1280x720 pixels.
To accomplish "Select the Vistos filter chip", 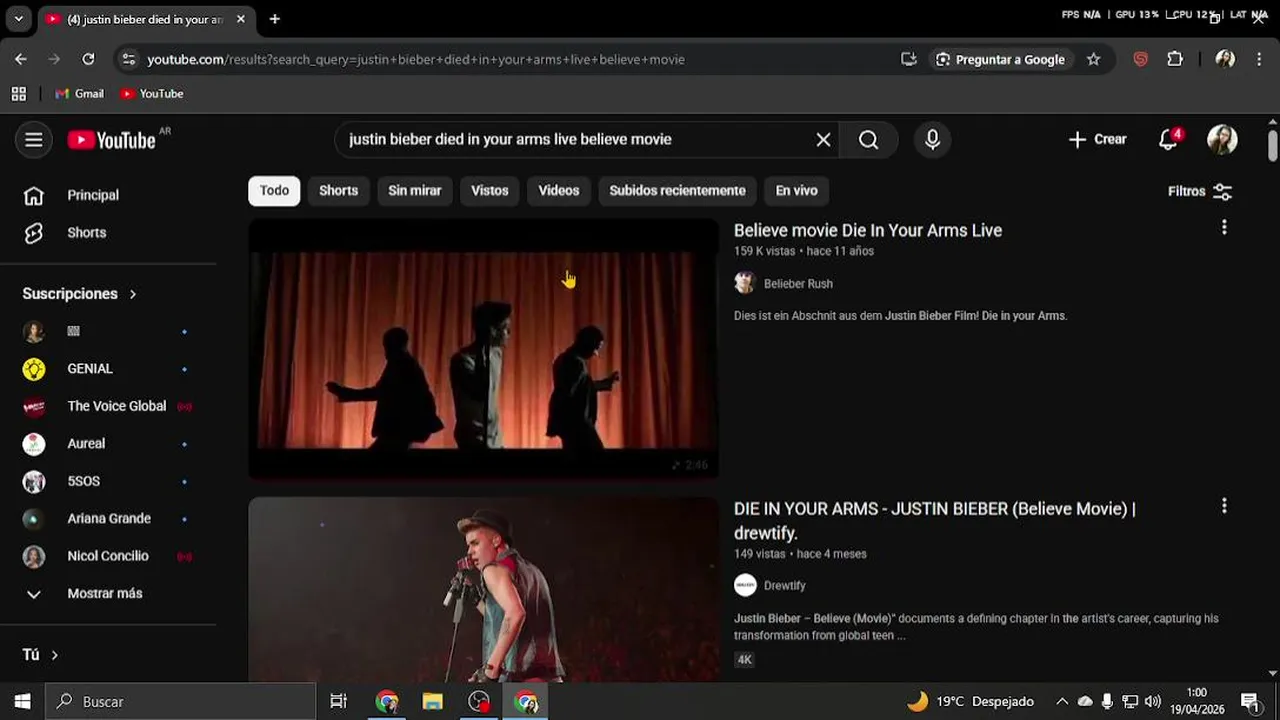I will click(x=490, y=191).
